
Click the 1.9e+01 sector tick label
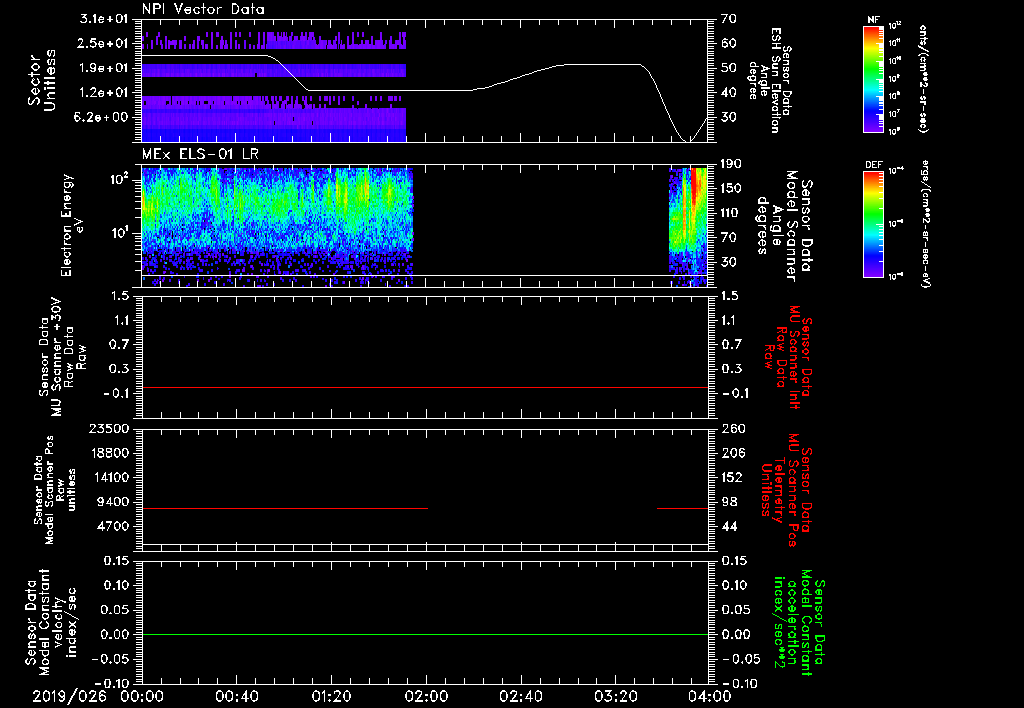point(104,68)
